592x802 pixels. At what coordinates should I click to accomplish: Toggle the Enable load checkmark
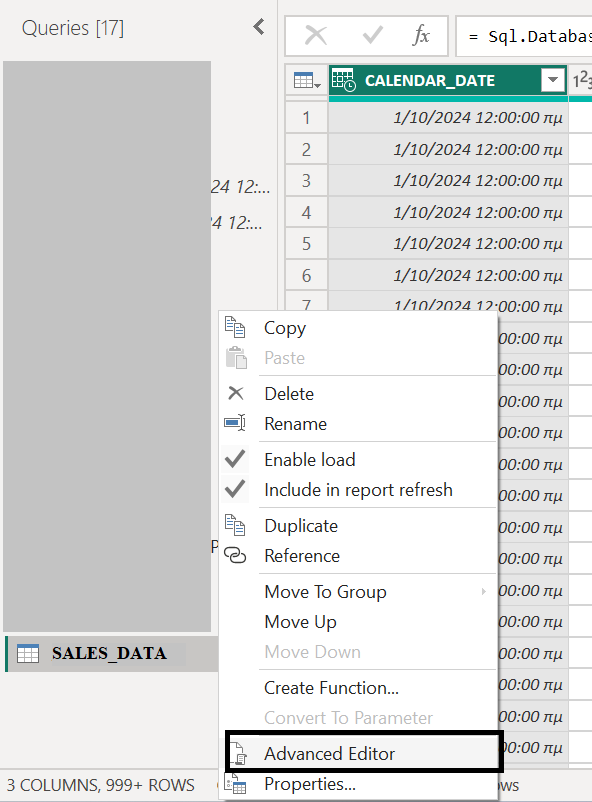235,459
